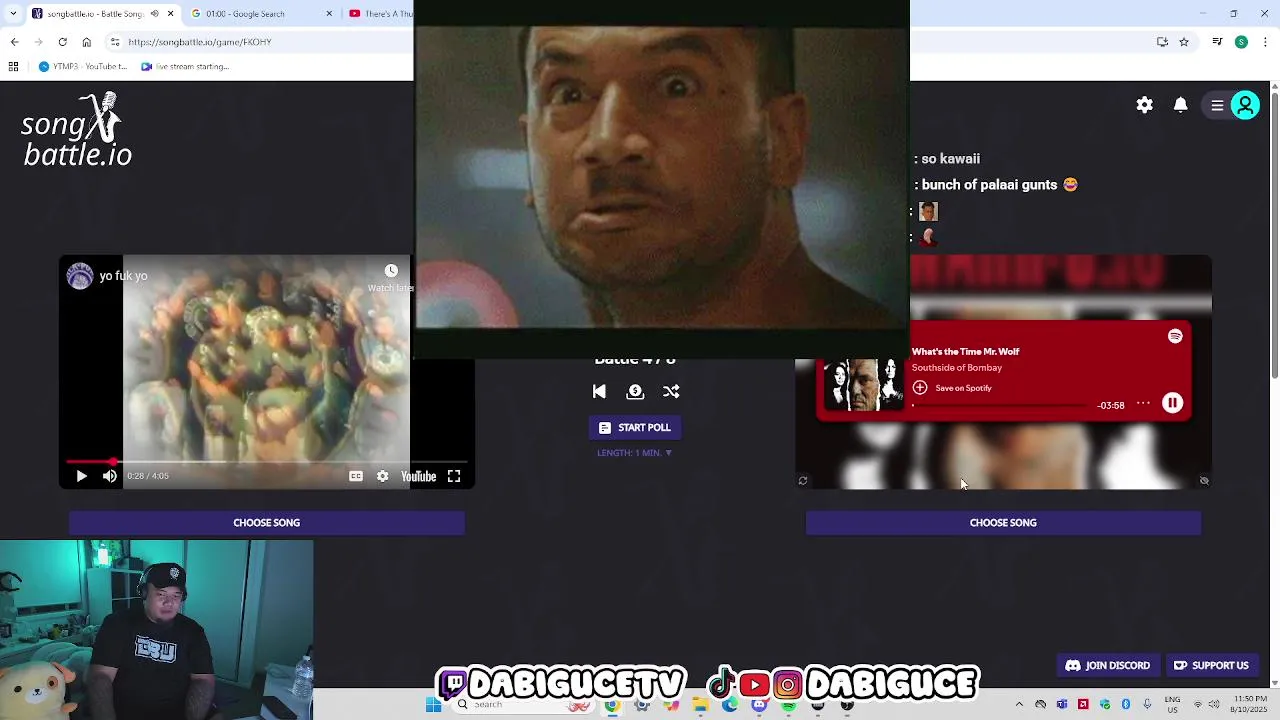
Task: Expand the poll Length 1 min dropdown
Action: (635, 453)
